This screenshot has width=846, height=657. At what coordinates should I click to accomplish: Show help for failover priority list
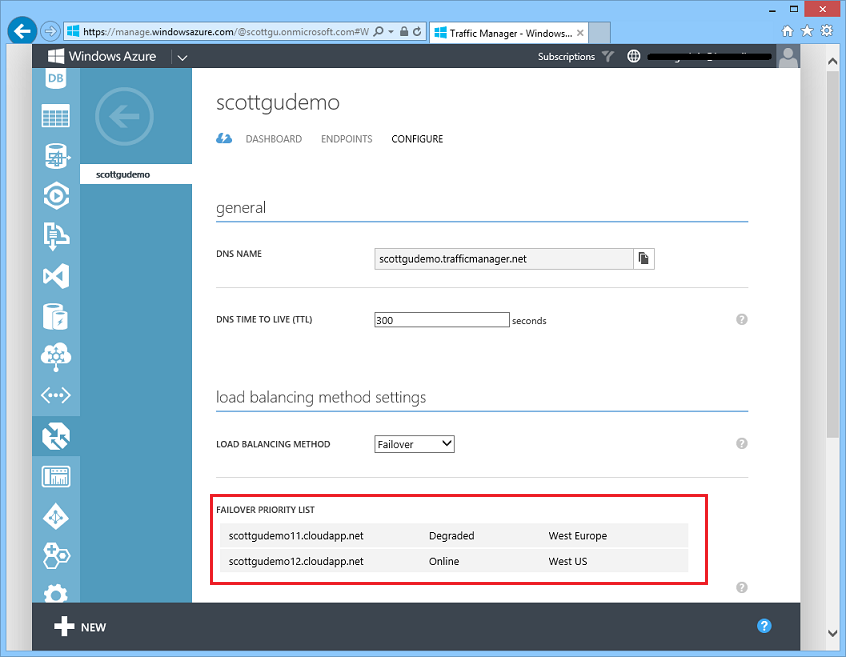pyautogui.click(x=742, y=587)
